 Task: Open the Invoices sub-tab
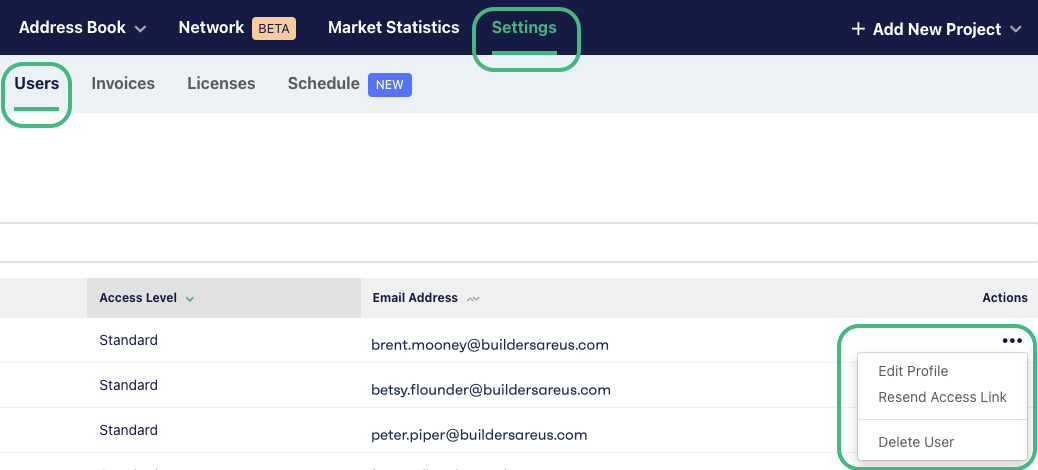tap(123, 83)
